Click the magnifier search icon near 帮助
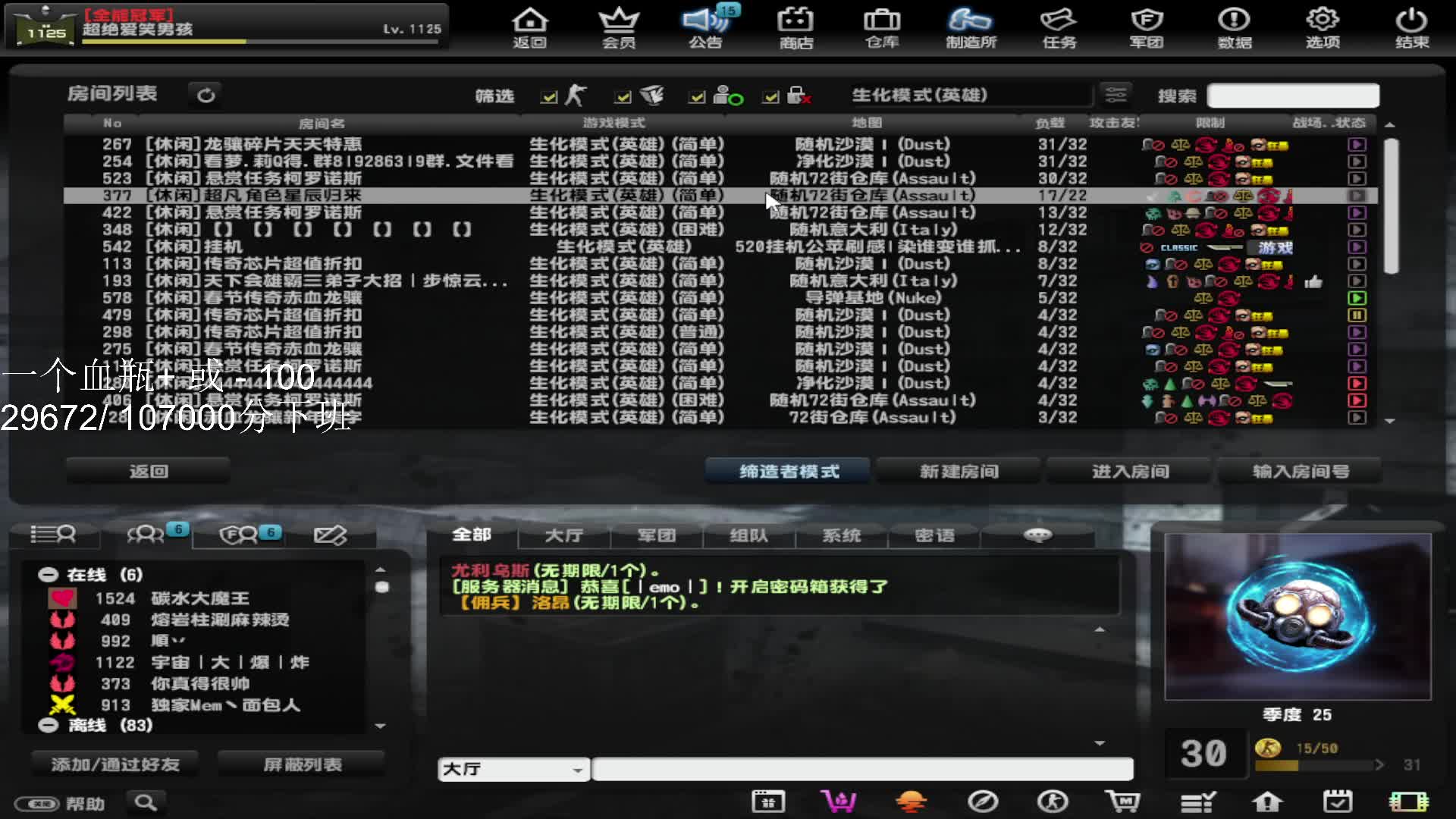The image size is (1456, 819). tap(146, 802)
